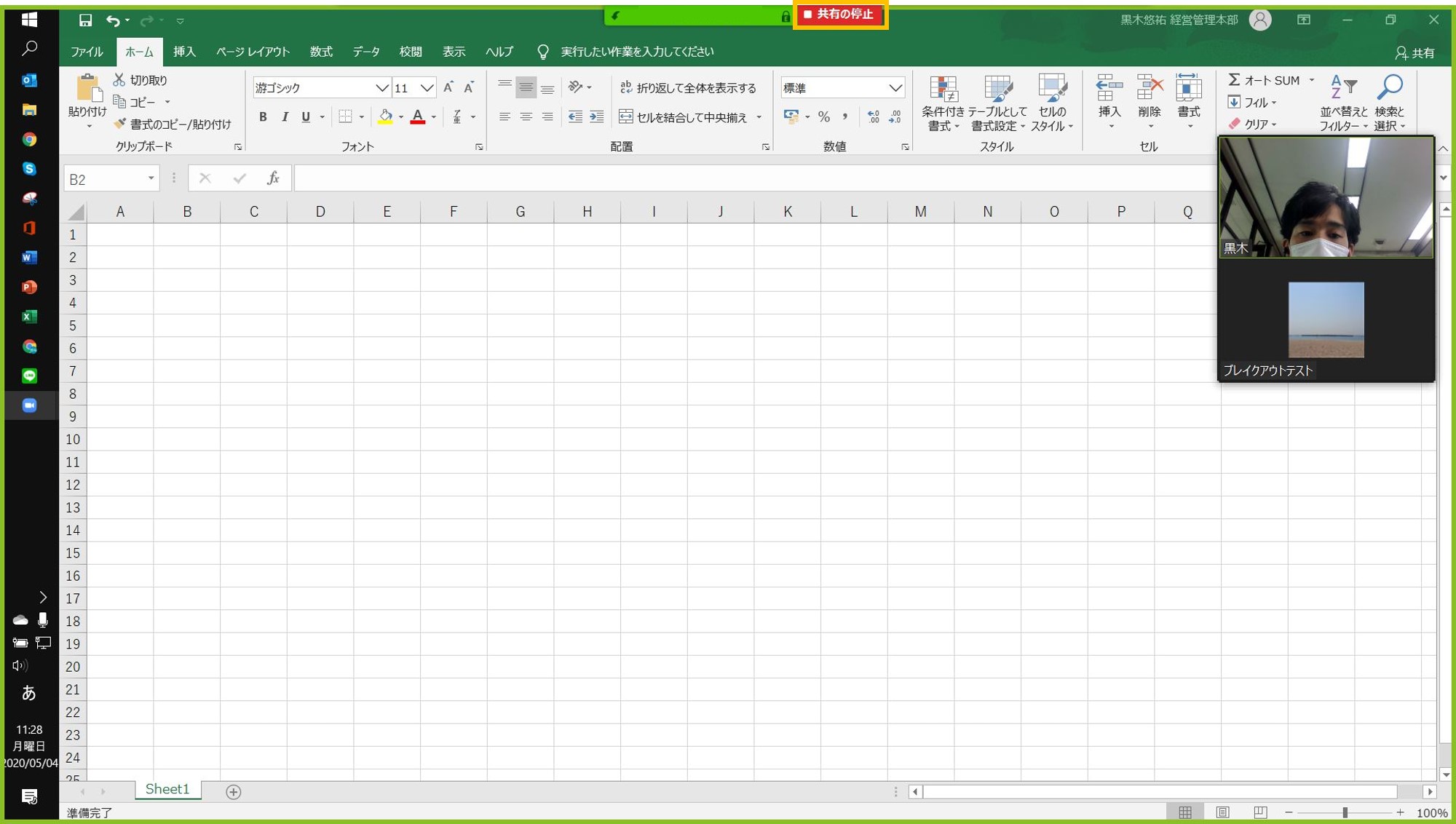Open the number format dropdown
The height and width of the screenshot is (824, 1456).
[x=895, y=87]
